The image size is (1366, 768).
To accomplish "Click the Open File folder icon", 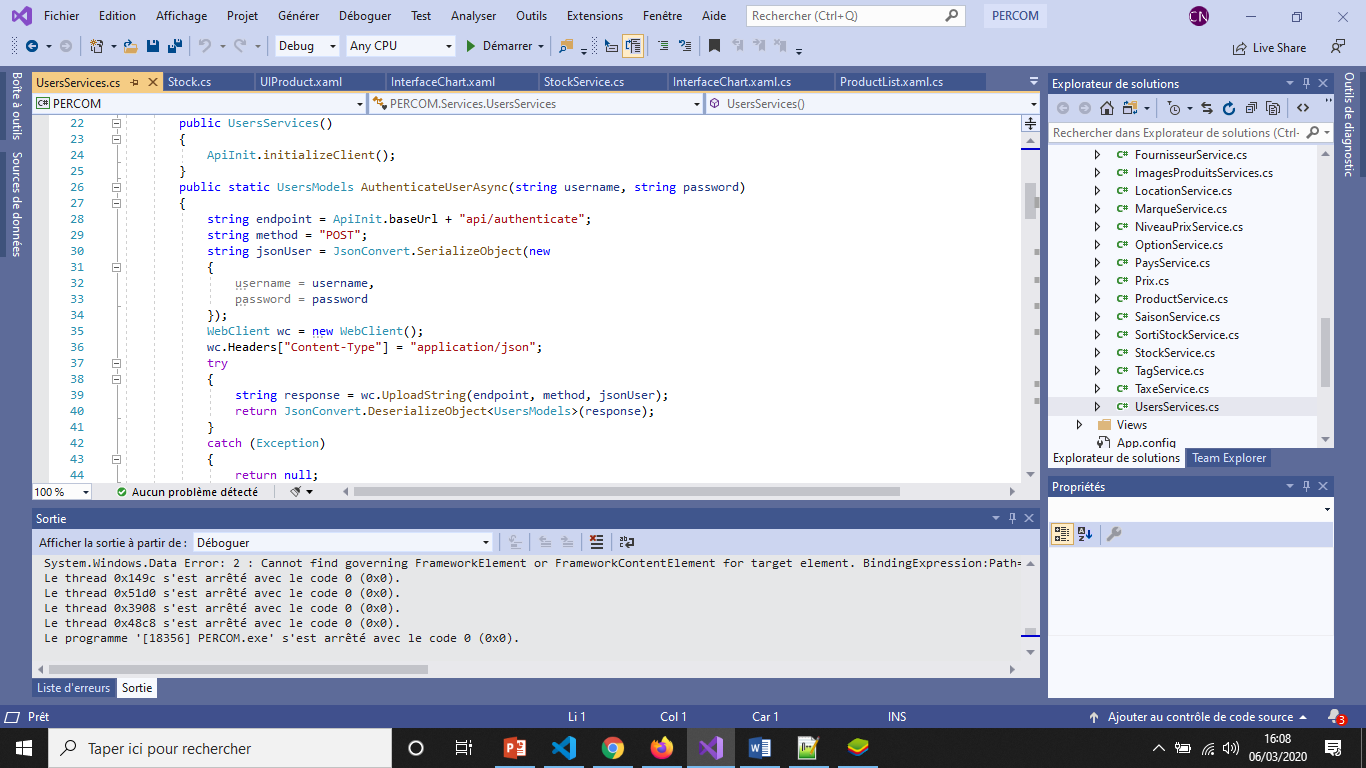I will coord(131,46).
